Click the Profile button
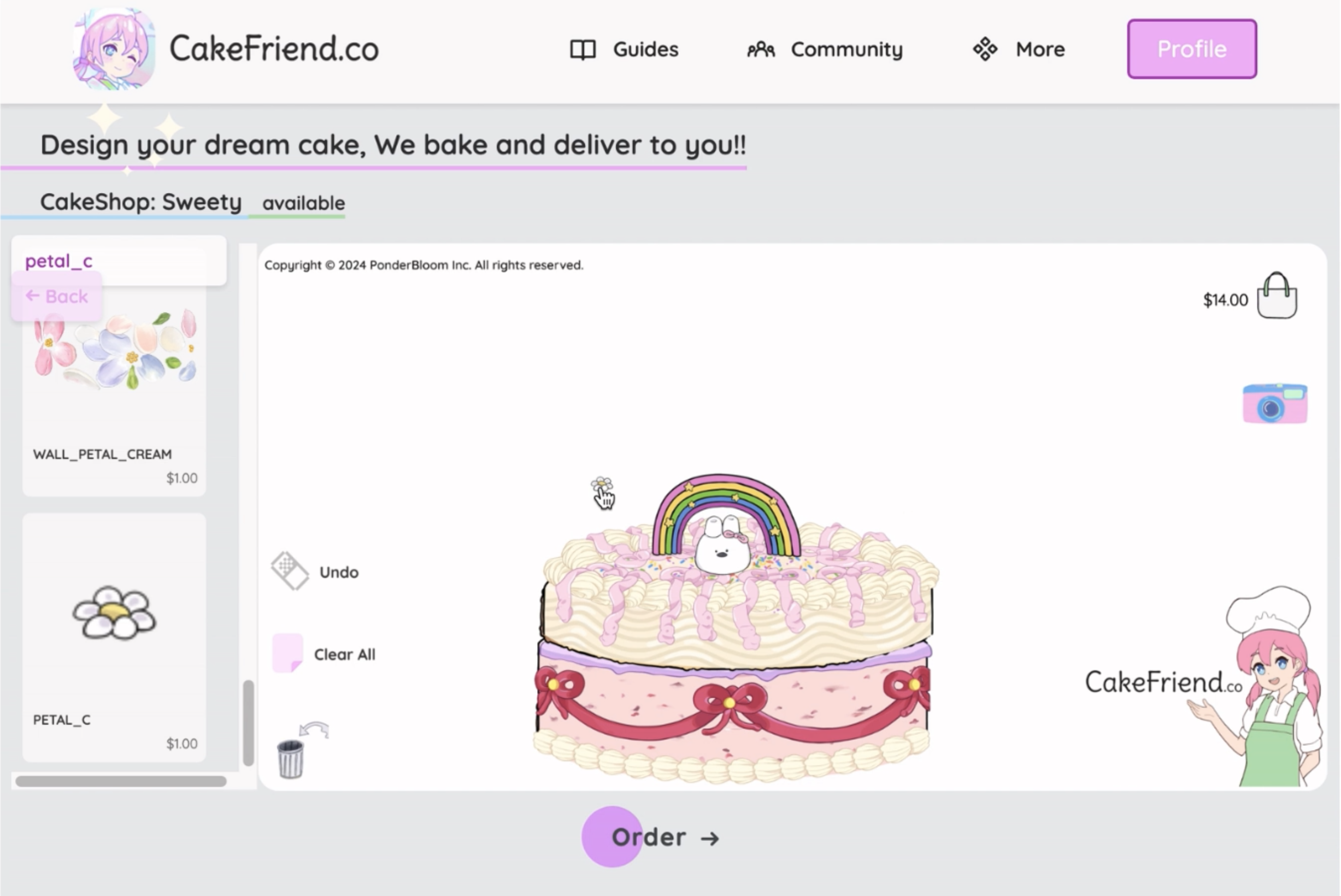The height and width of the screenshot is (896, 1341). click(x=1191, y=49)
